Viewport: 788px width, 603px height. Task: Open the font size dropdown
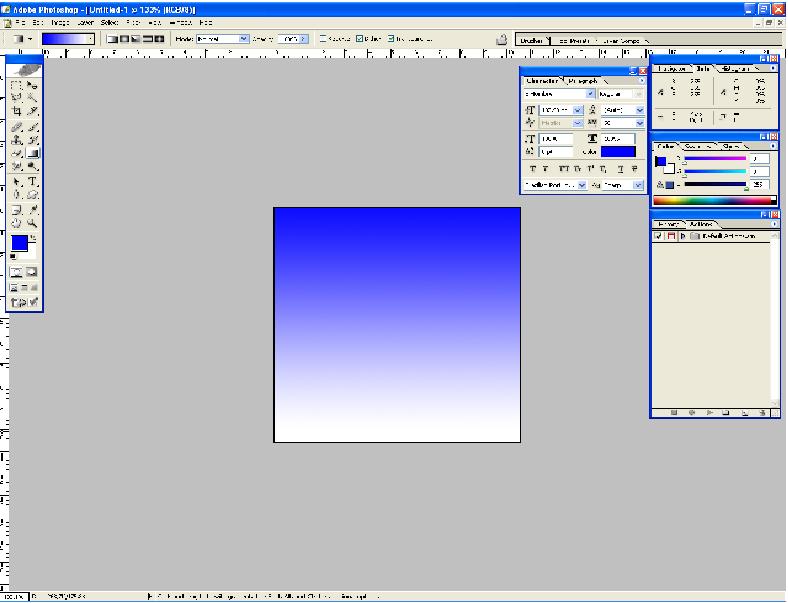tap(577, 110)
